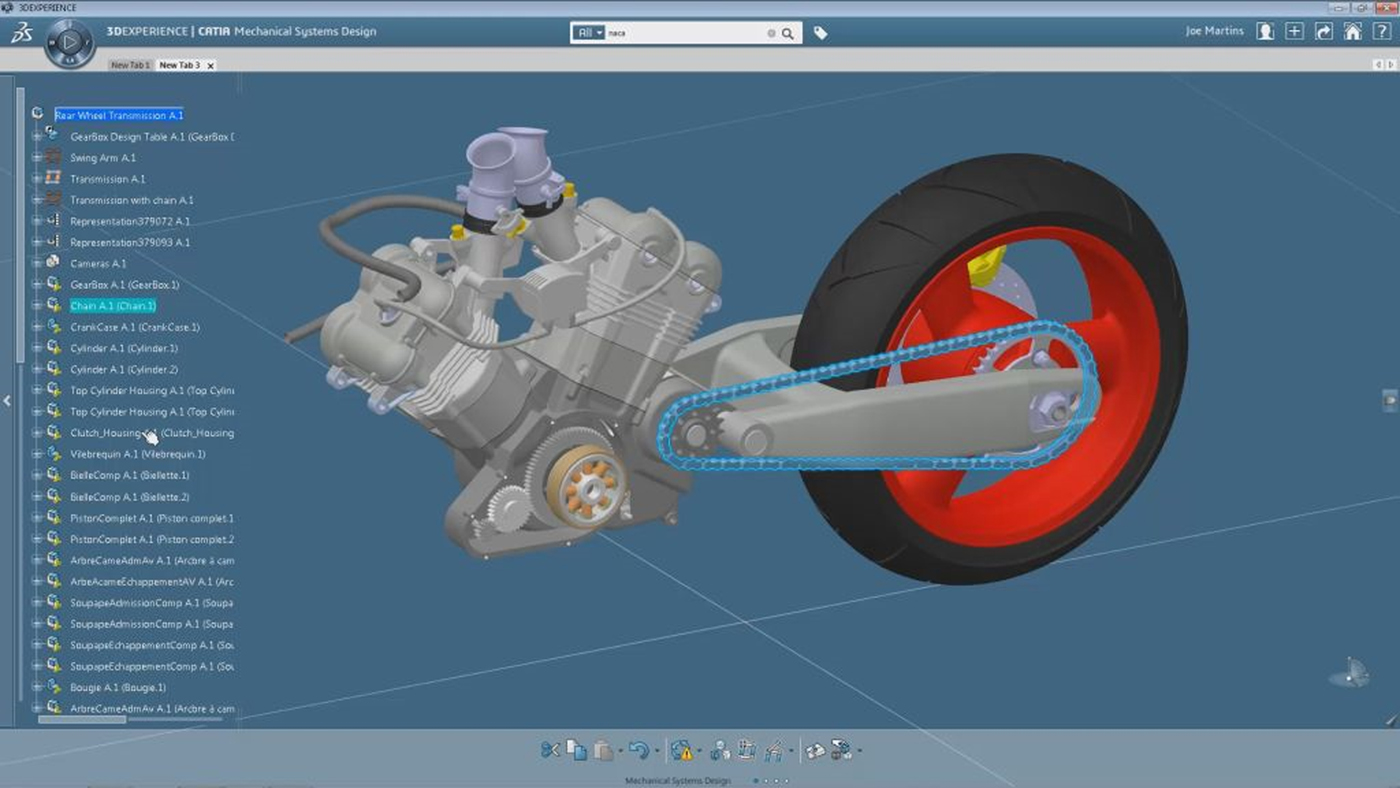Click in the search input field

click(685, 33)
